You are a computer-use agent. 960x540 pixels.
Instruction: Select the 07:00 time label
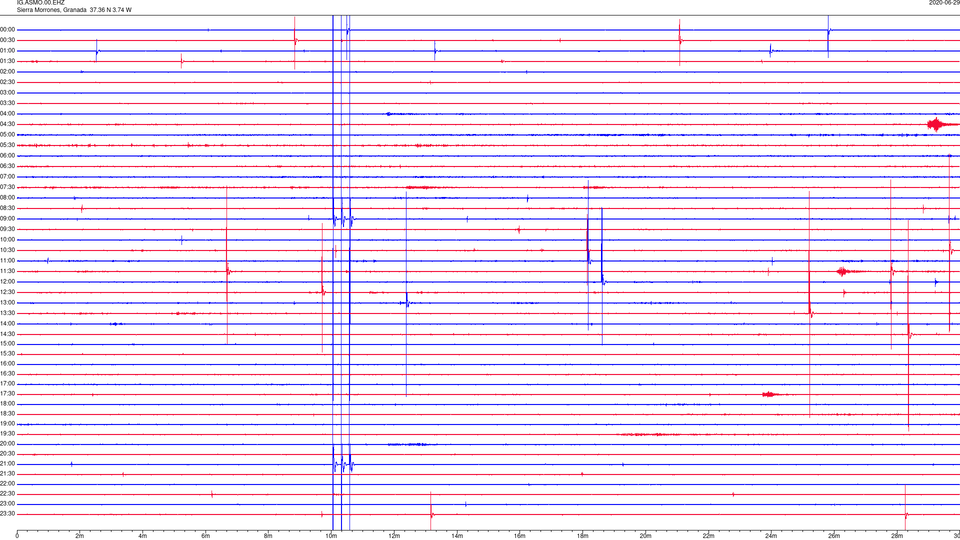click(x=8, y=176)
